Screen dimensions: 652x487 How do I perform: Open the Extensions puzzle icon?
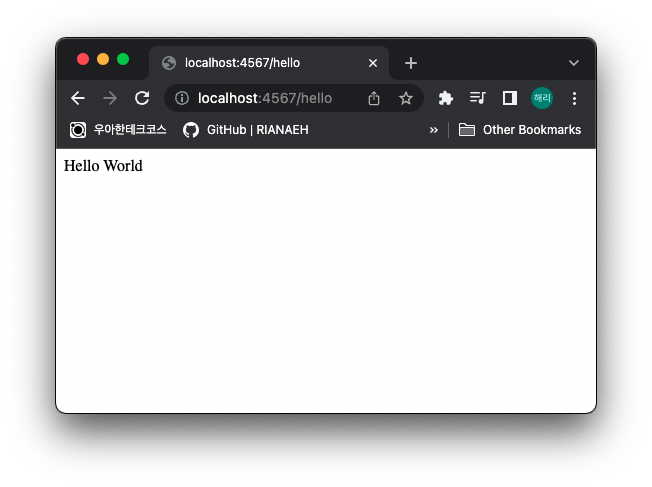click(445, 99)
